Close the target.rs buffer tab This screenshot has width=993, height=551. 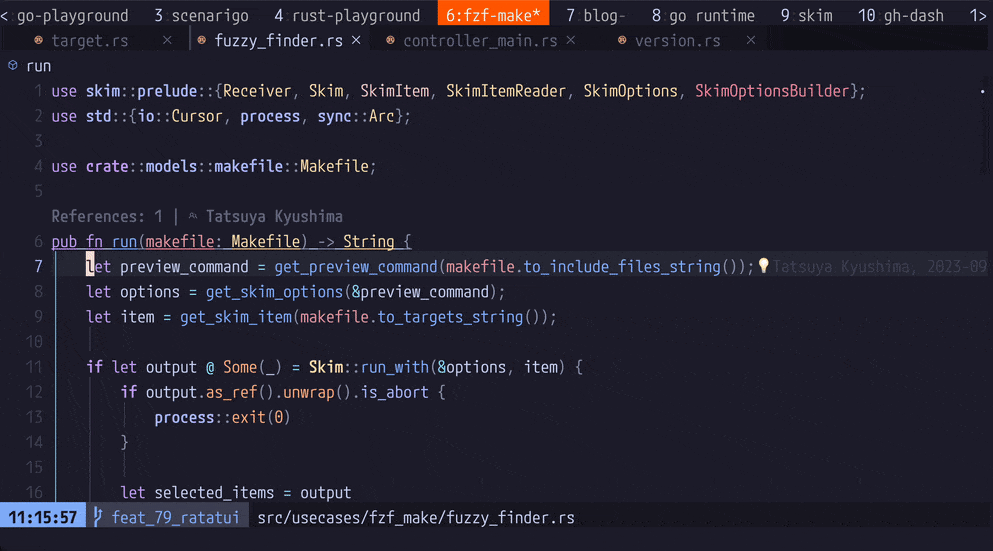pos(167,40)
